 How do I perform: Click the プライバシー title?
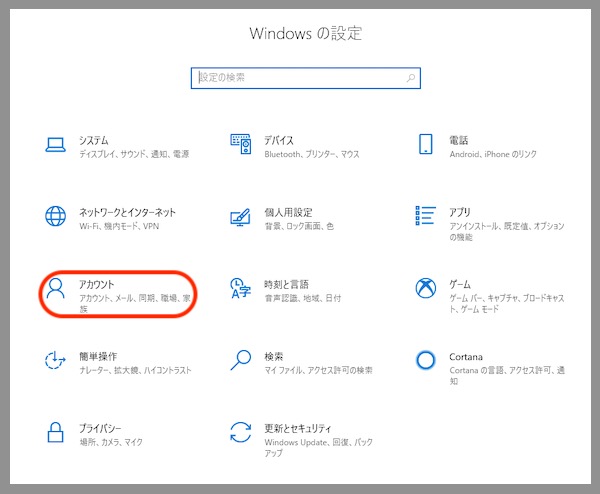100,429
